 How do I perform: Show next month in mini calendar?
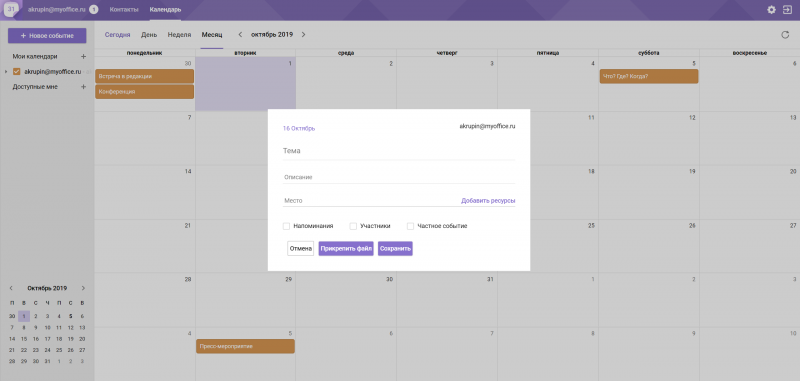(x=83, y=288)
